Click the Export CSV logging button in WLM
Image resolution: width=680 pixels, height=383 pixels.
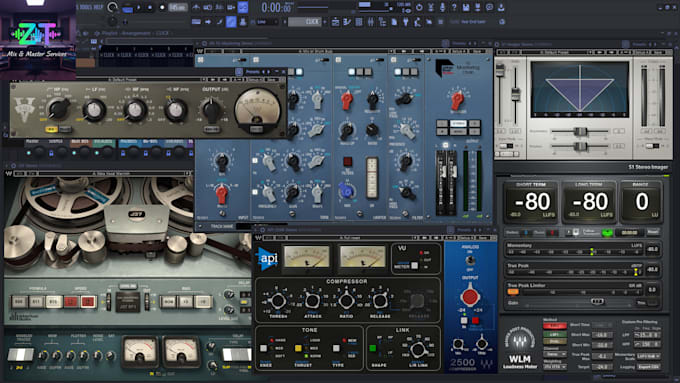coord(648,367)
